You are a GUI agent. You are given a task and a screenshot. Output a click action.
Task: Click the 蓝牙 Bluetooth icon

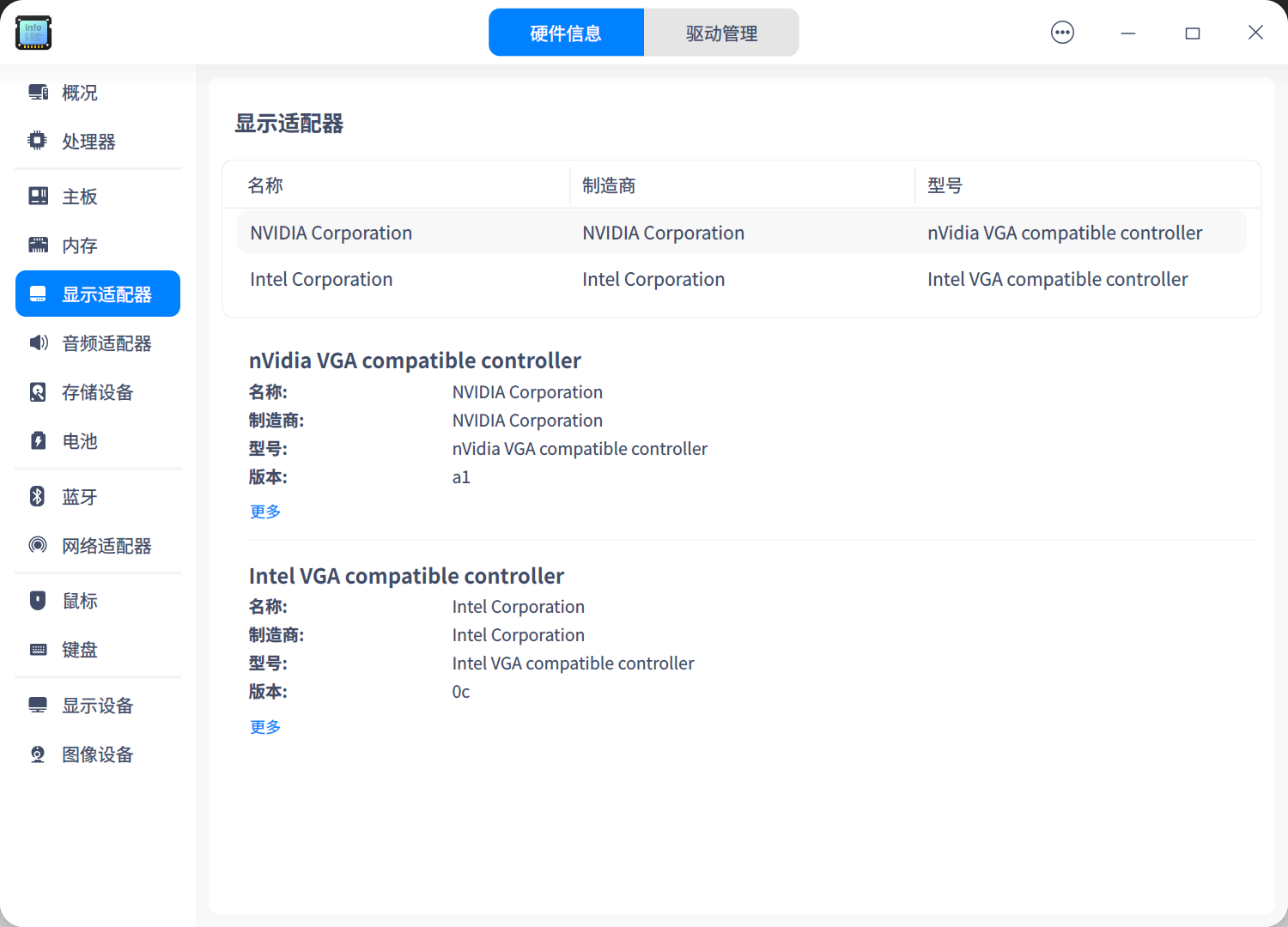coord(38,496)
